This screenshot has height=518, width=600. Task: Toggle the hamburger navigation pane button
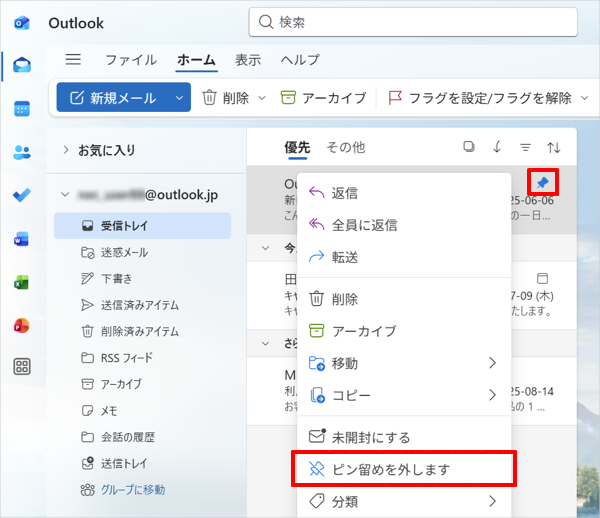point(73,60)
